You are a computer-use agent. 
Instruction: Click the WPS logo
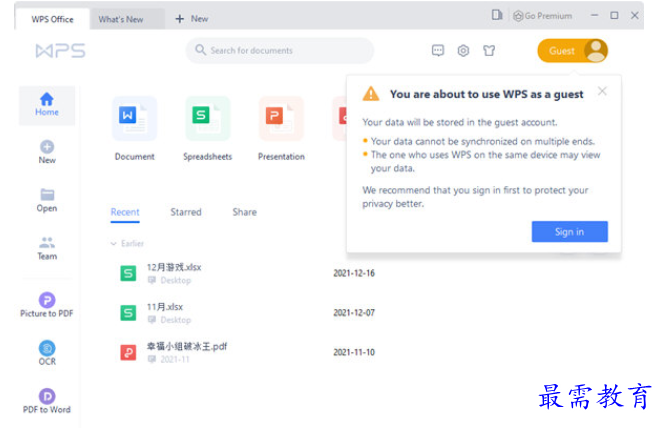click(x=61, y=51)
